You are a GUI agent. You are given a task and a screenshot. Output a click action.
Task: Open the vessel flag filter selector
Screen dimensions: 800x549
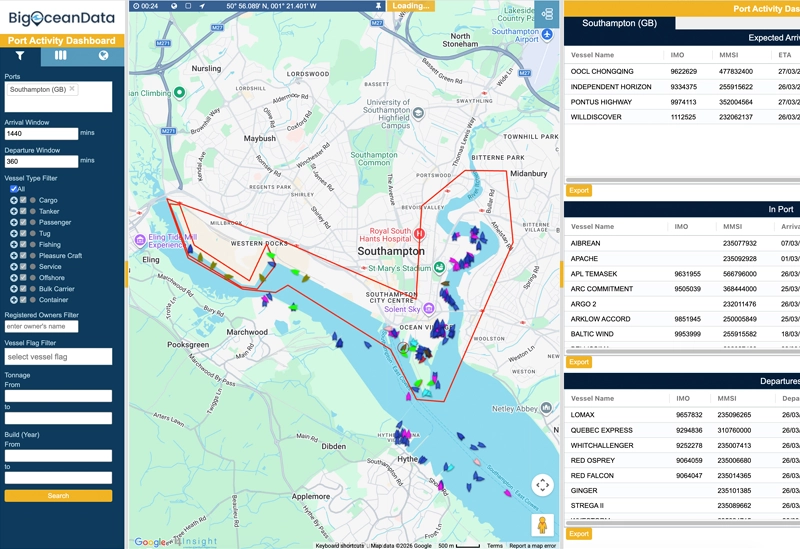(x=58, y=357)
